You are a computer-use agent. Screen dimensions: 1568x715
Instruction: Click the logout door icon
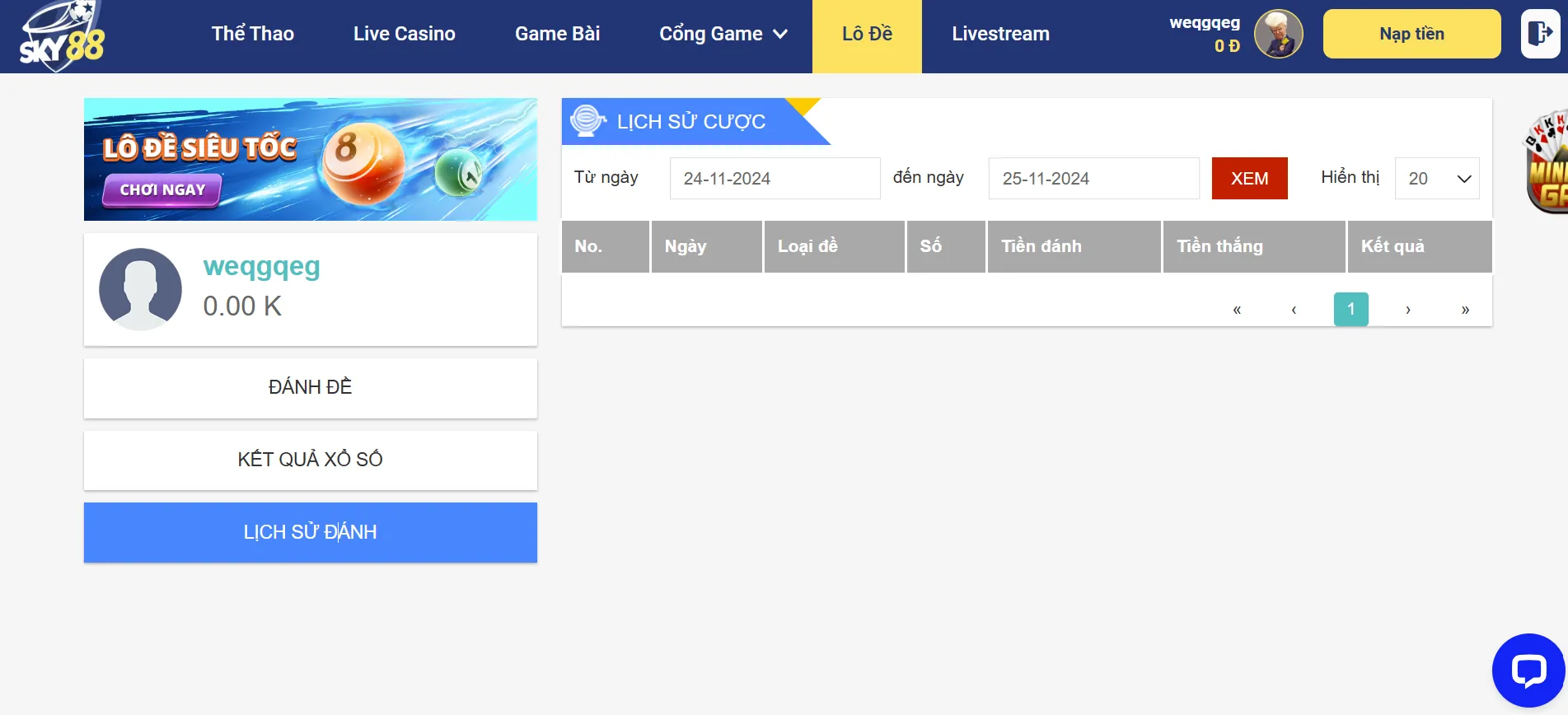pyautogui.click(x=1540, y=34)
